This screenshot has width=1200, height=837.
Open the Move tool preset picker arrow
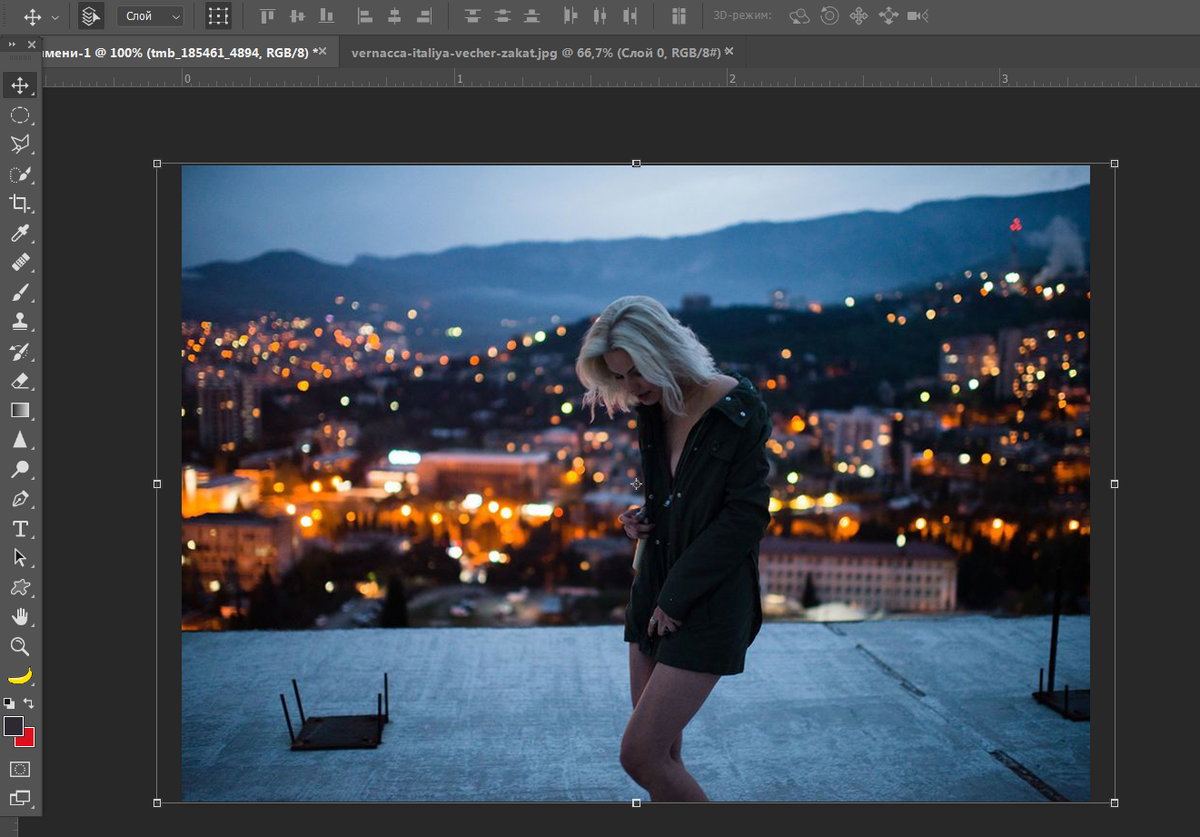(54, 17)
